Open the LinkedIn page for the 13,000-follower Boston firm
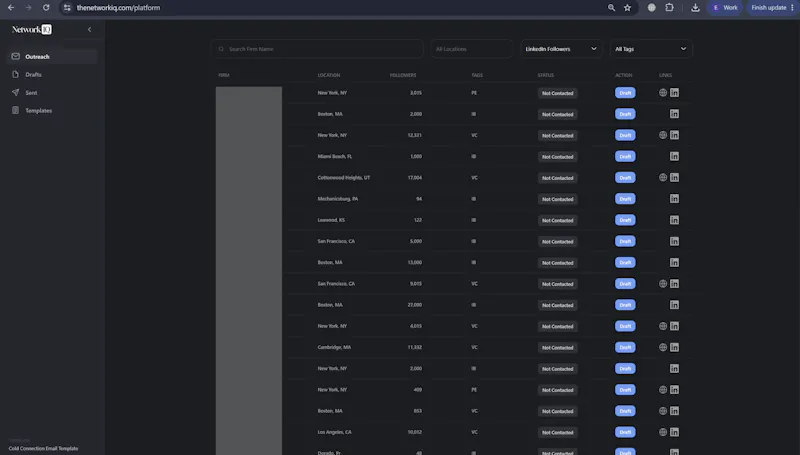Screen dimensions: 800x455 [x=674, y=263]
